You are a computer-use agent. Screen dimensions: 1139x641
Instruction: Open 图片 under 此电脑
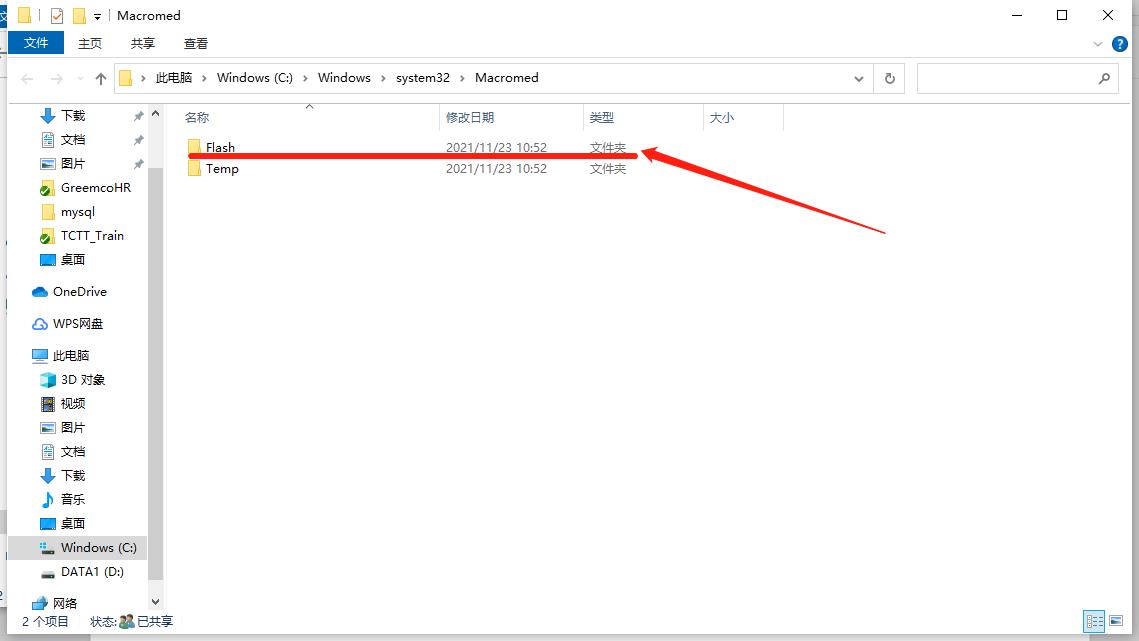tap(73, 427)
